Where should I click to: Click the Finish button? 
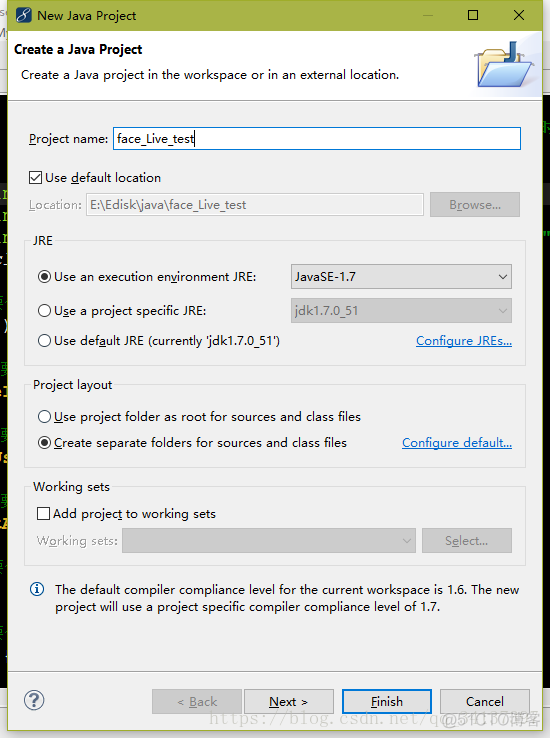tap(387, 701)
